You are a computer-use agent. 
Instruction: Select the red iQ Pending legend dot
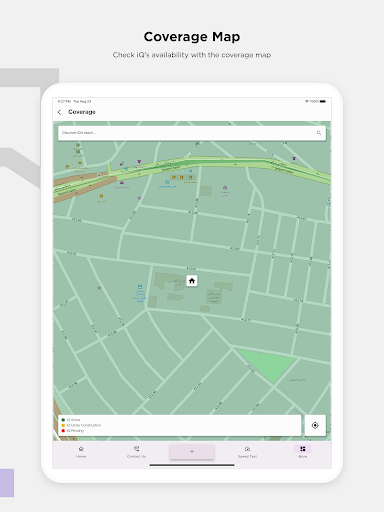[x=63, y=431]
